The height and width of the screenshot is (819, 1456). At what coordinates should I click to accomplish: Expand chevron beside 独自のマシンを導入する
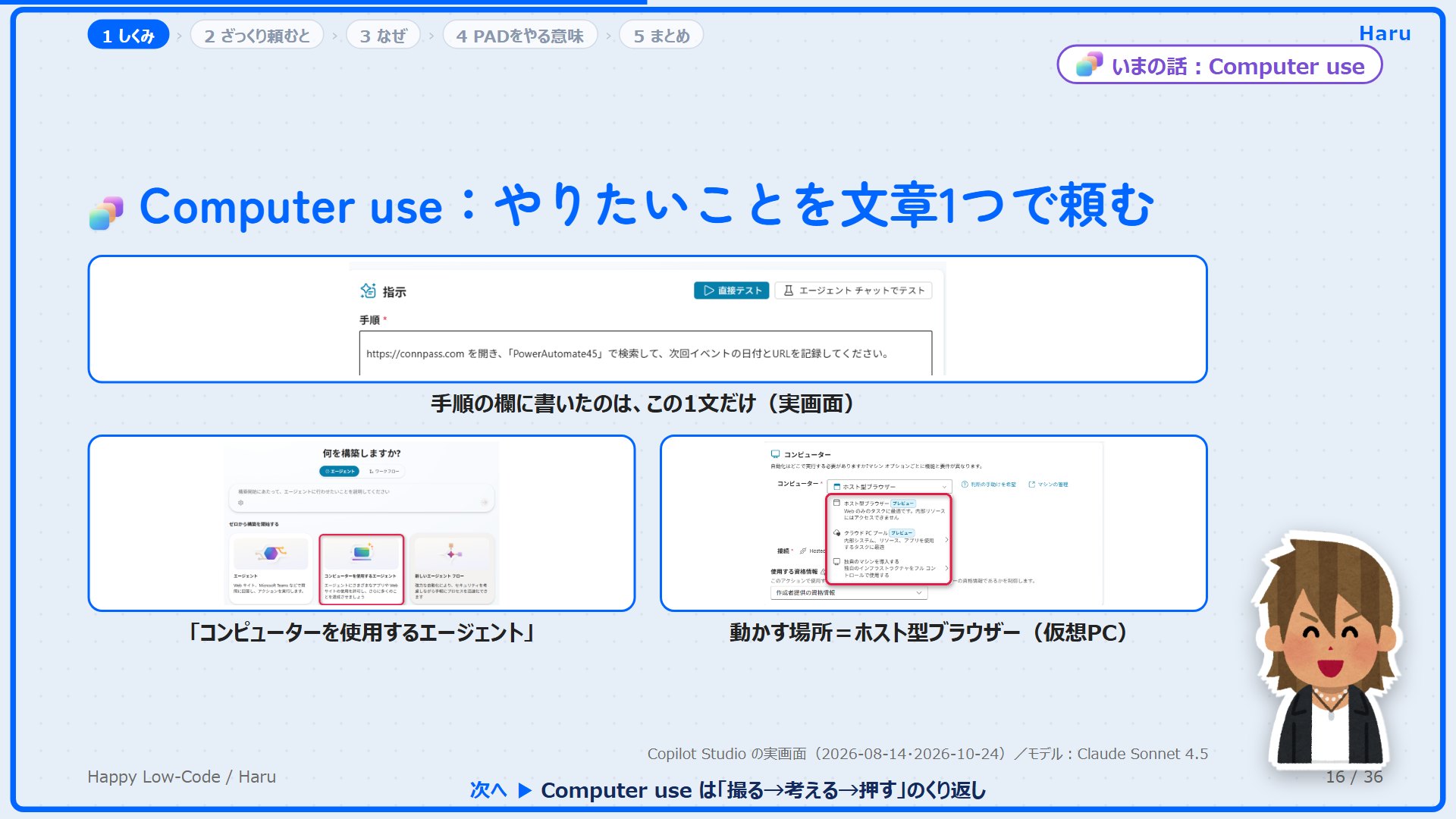[947, 568]
